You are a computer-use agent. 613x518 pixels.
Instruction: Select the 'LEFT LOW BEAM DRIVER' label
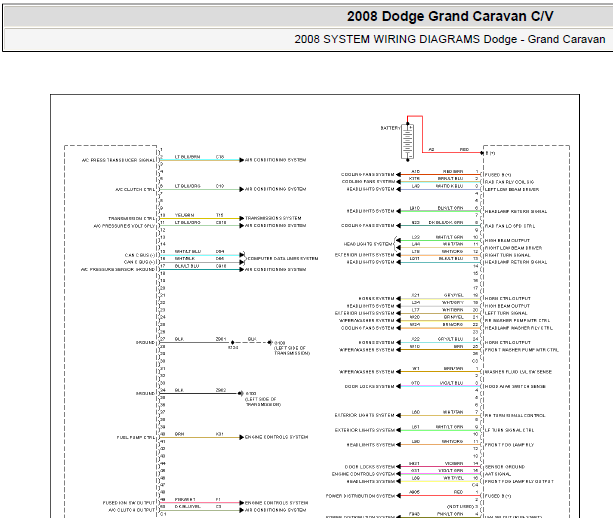pyautogui.click(x=512, y=190)
